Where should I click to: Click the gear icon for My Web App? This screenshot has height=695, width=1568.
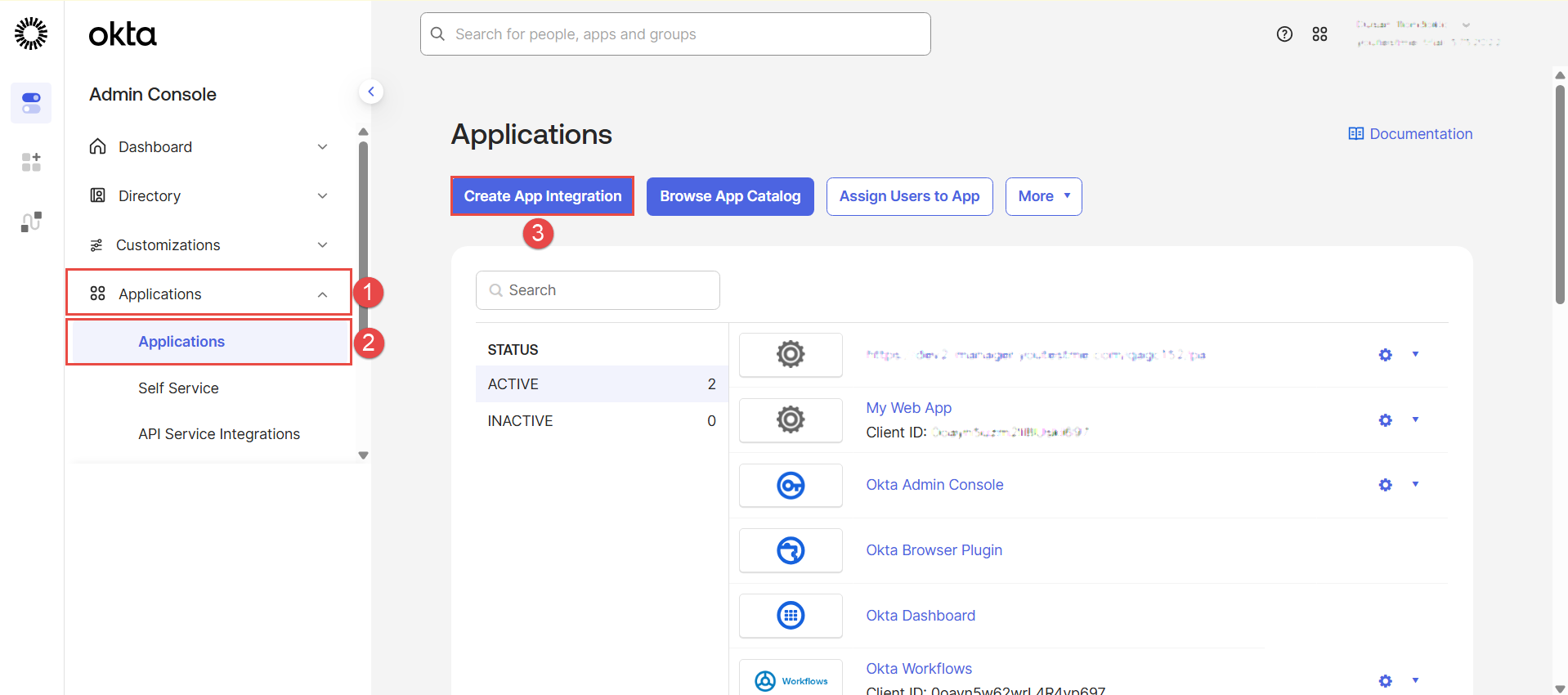1385,420
